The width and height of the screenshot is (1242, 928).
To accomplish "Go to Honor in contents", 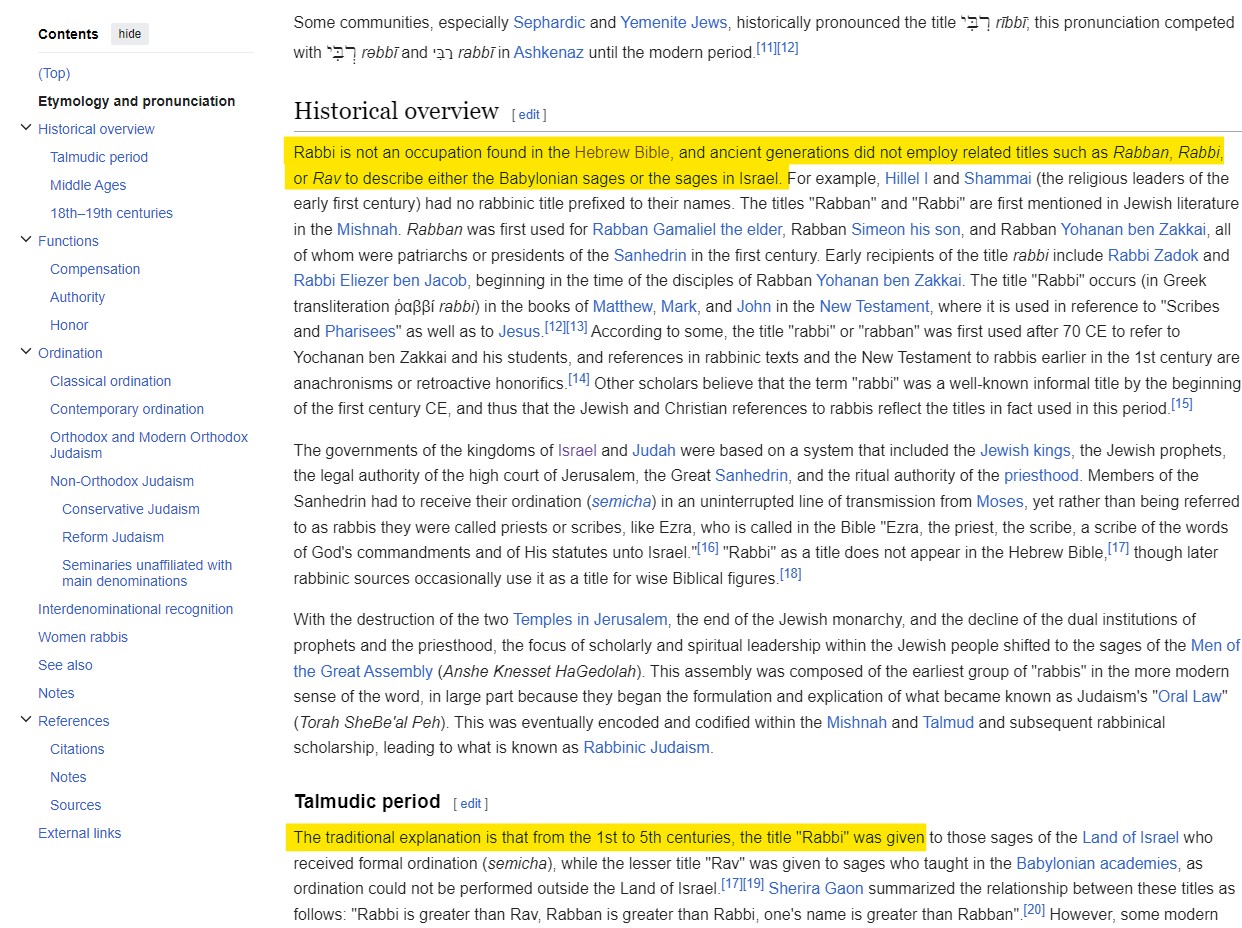I will (x=69, y=325).
